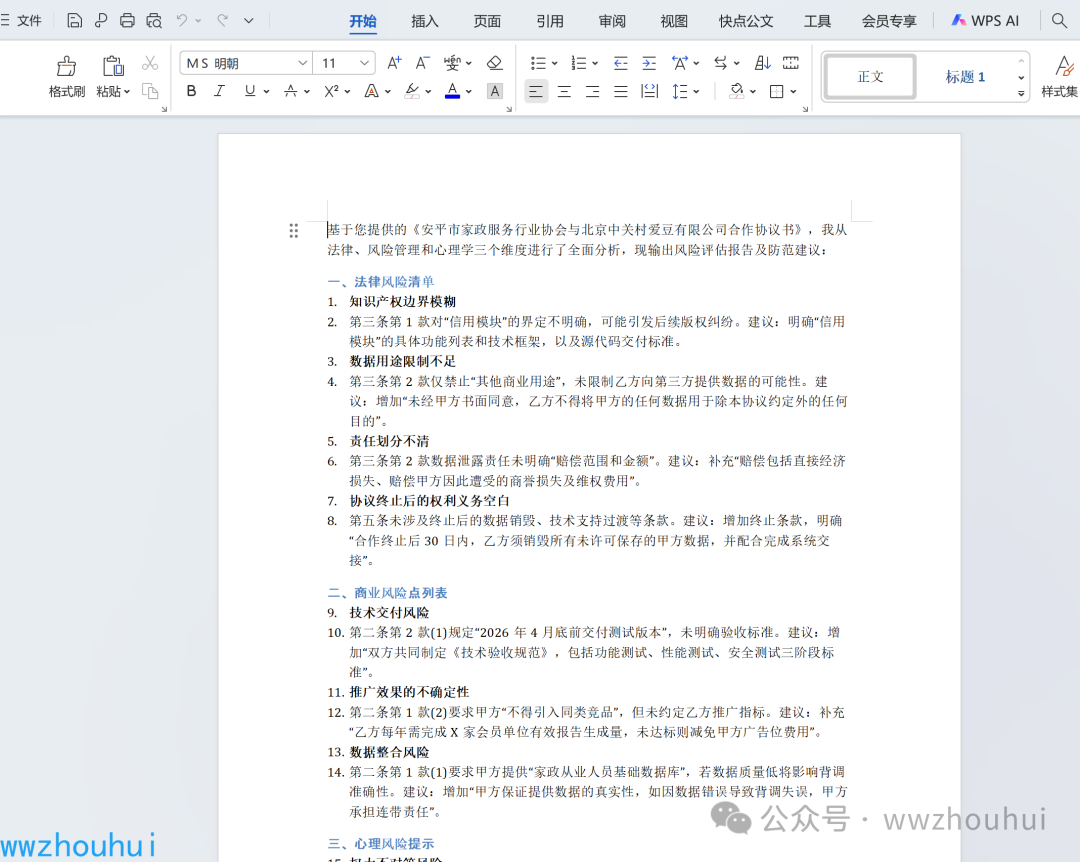Screen dimensions: 1080x862
Task: Enable center alignment
Action: (x=564, y=91)
